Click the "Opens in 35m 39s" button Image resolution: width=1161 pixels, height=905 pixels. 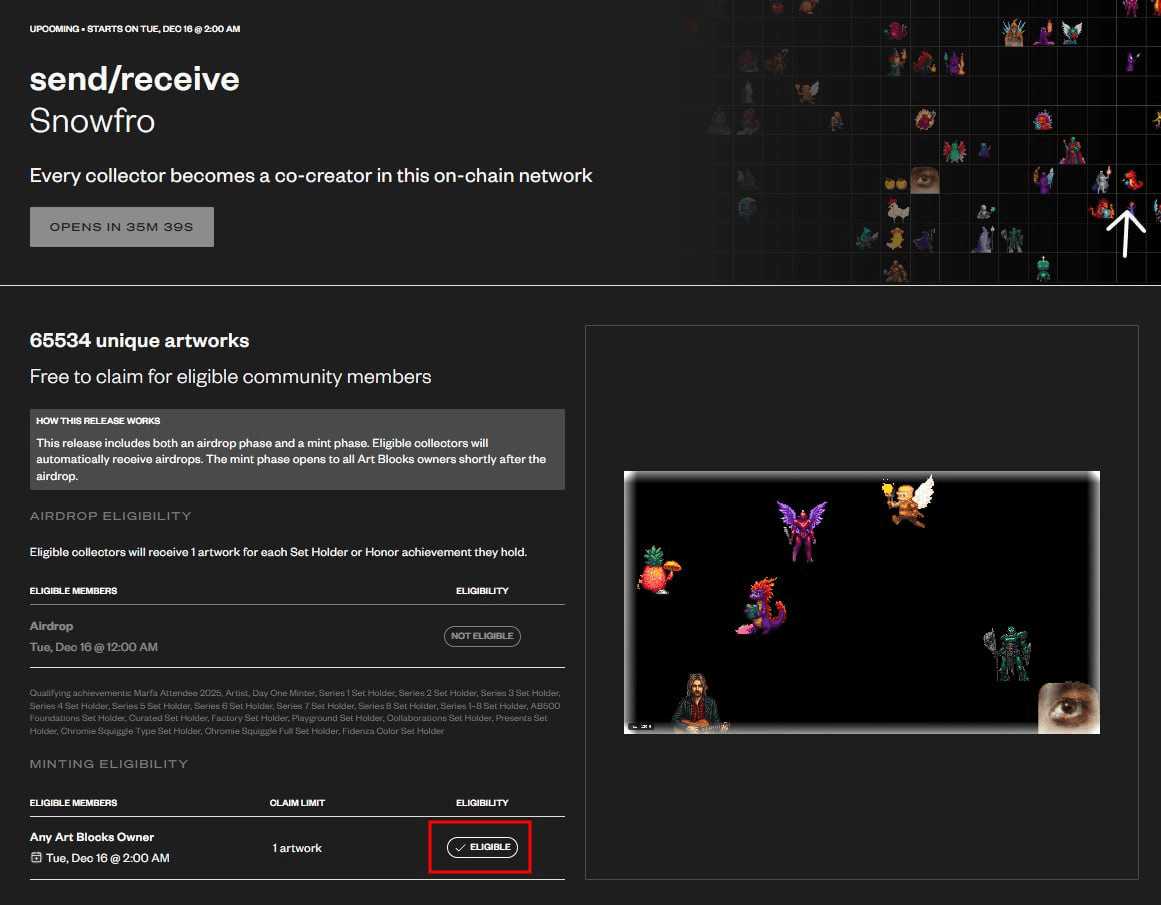[122, 227]
